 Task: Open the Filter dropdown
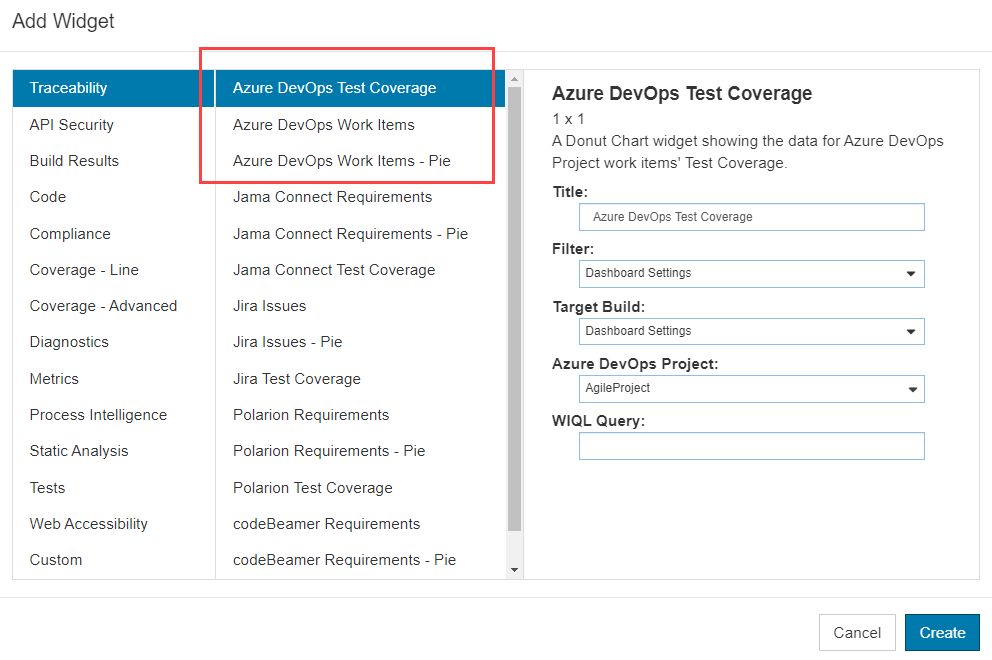pos(752,273)
